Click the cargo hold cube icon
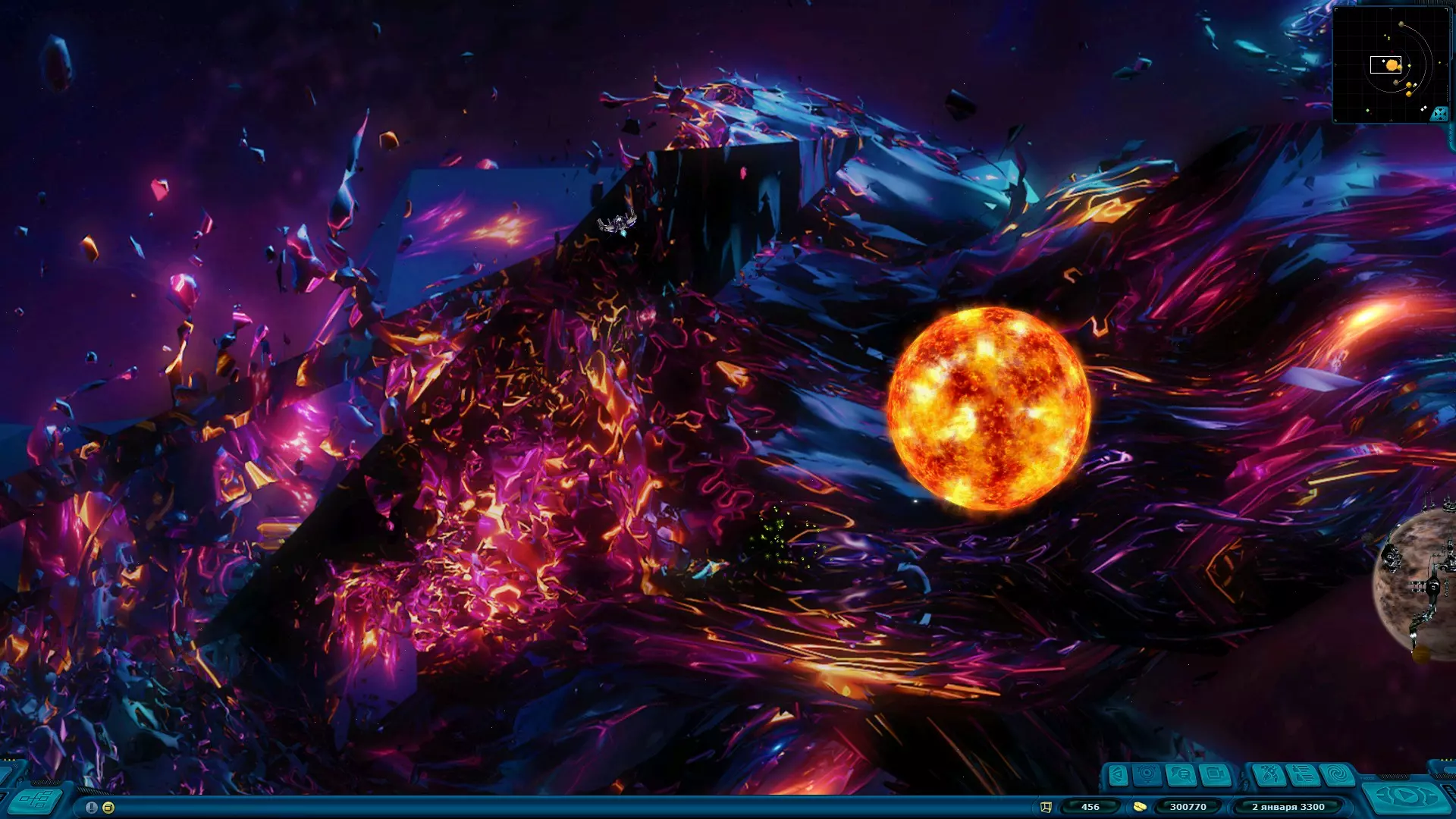Screen dimensions: 1456x819 1046,807
